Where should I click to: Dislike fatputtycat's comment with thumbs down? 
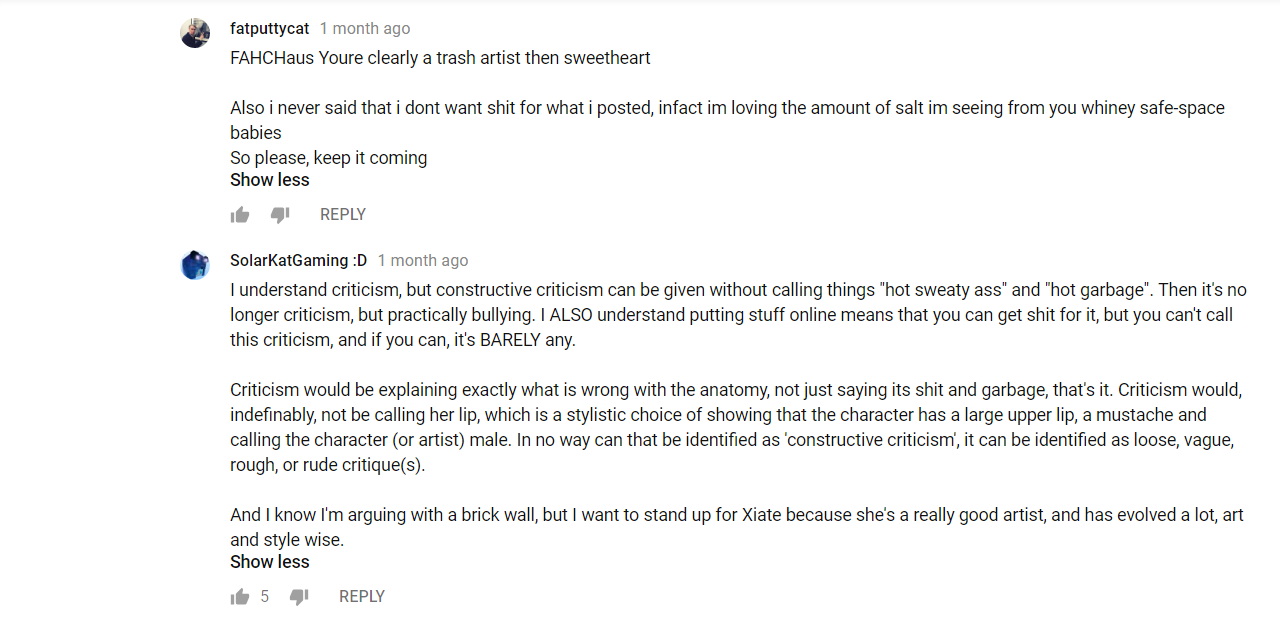click(280, 215)
